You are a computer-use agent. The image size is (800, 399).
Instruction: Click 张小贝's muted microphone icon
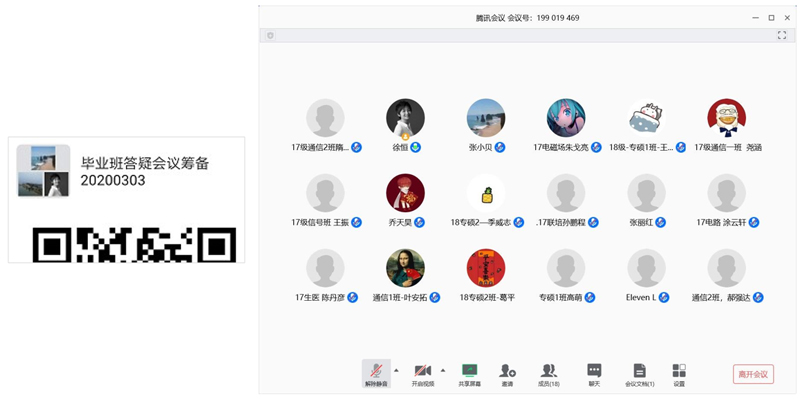tap(500, 147)
